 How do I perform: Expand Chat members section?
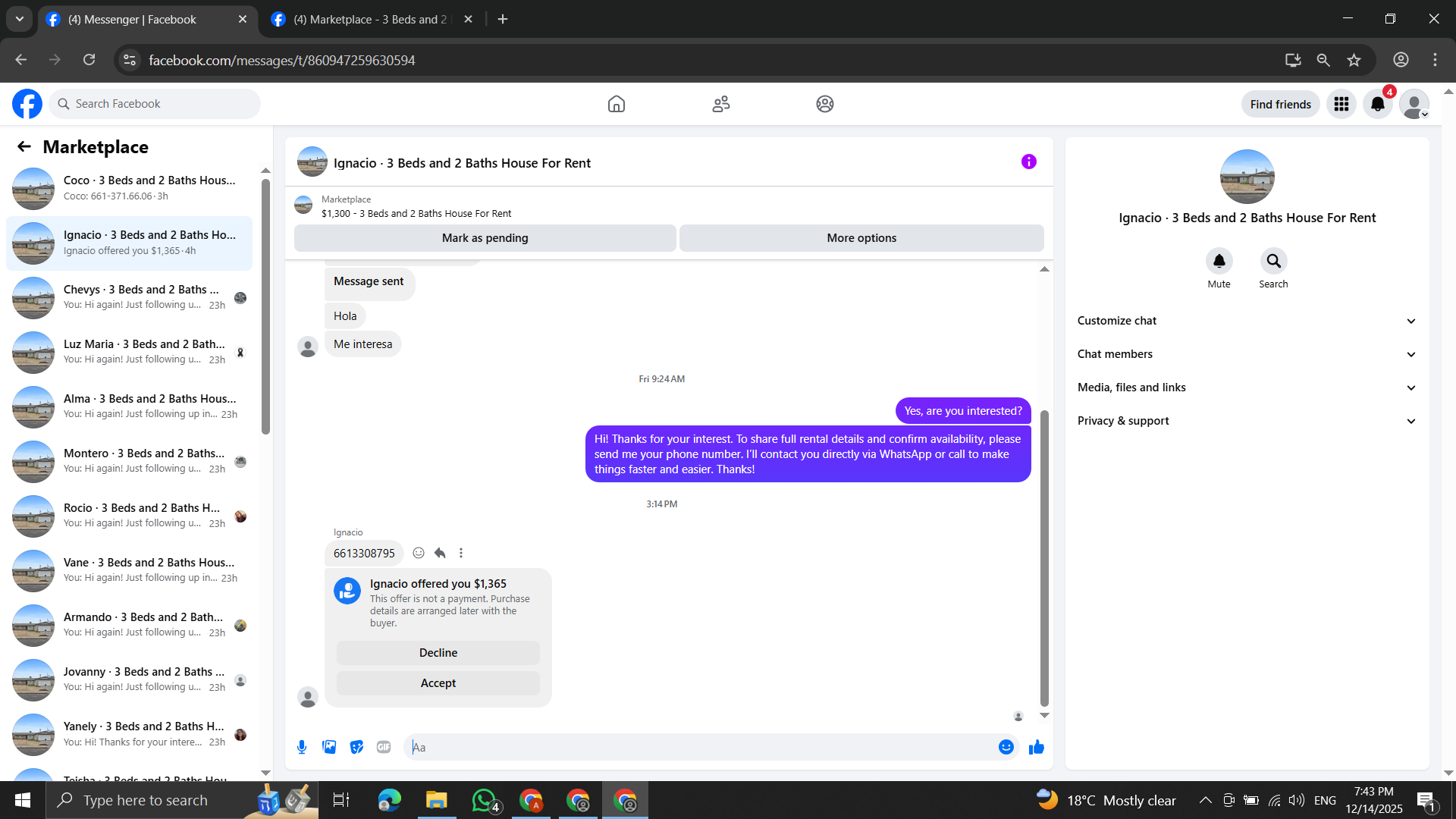coord(1247,354)
